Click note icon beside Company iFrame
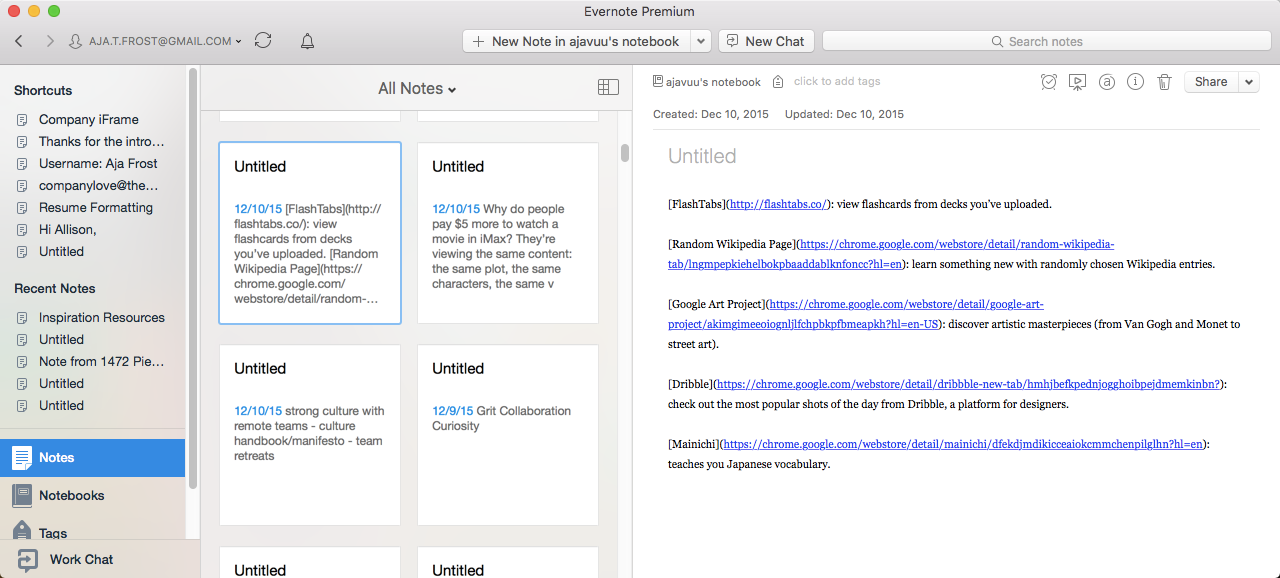1280x578 pixels. (22, 120)
